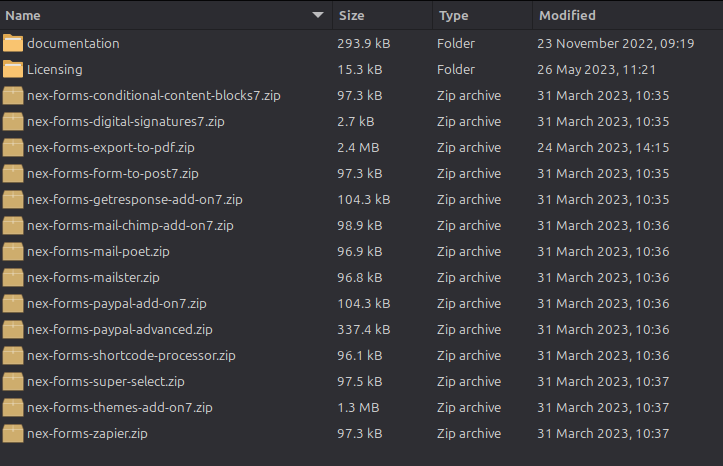Select the nex-forms-themes-add-on7.zip file name
This screenshot has height=466, width=723.
[x=120, y=407]
